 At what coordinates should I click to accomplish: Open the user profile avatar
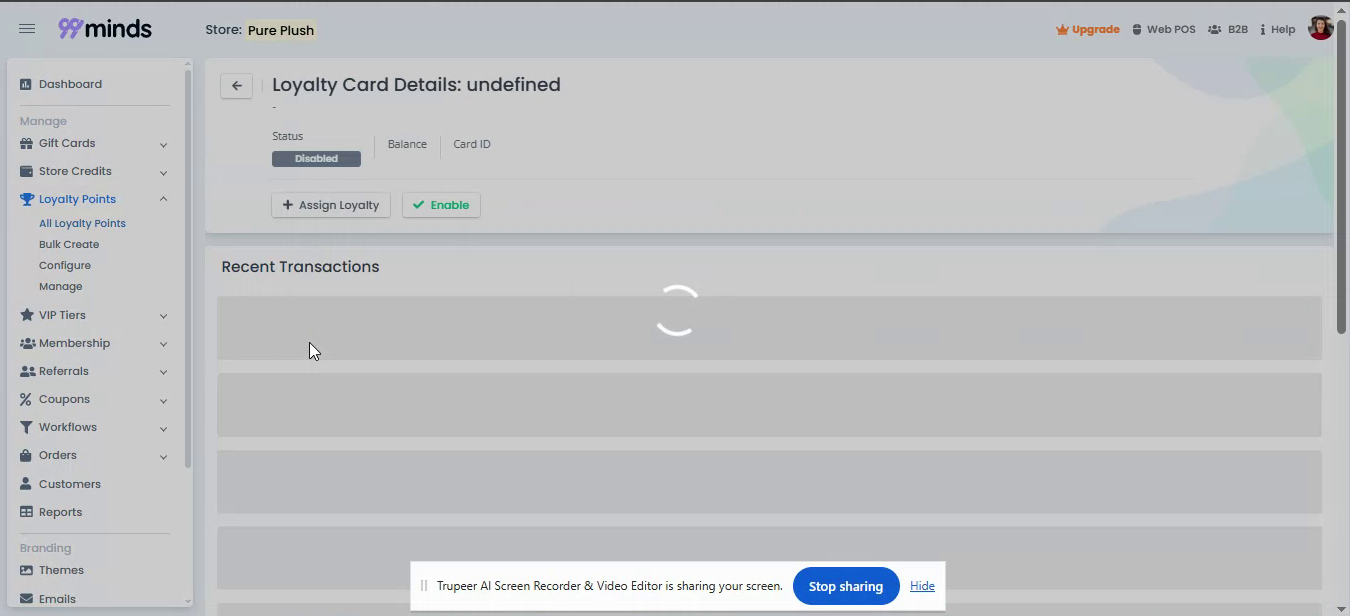pos(1320,28)
